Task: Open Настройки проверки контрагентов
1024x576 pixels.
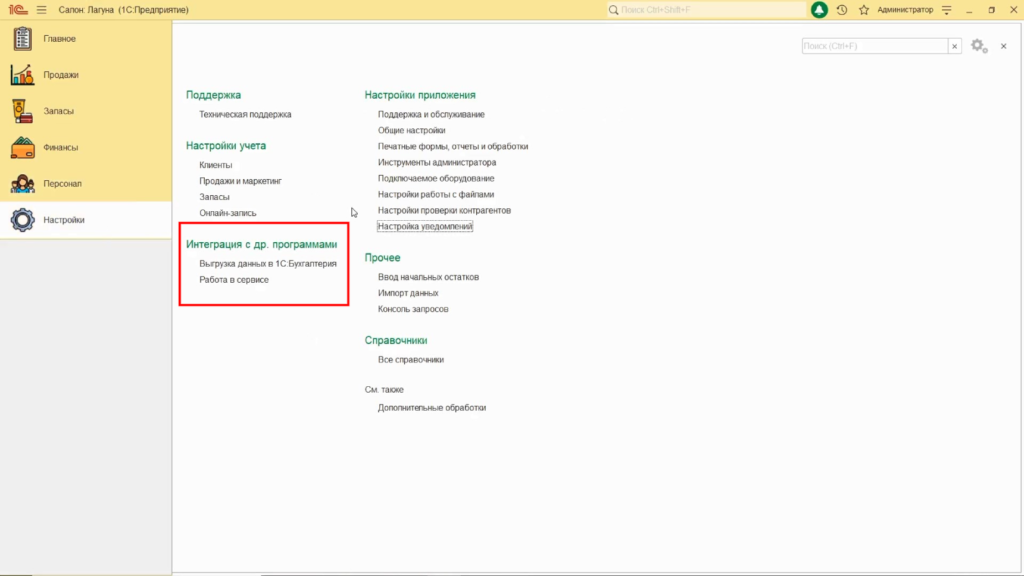Action: click(x=444, y=210)
